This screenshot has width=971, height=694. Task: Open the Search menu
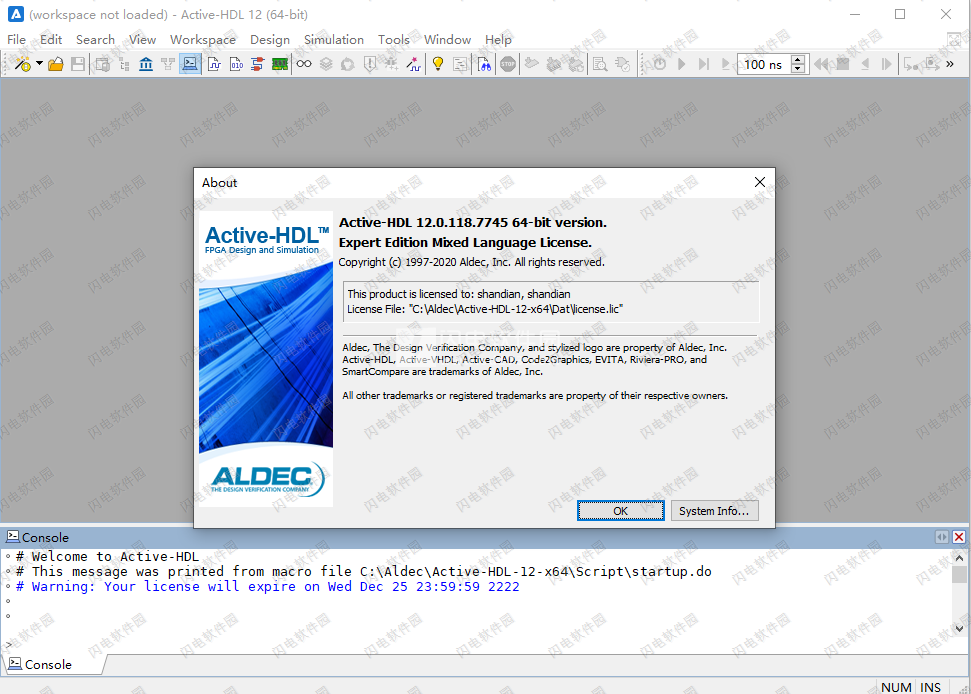point(95,40)
